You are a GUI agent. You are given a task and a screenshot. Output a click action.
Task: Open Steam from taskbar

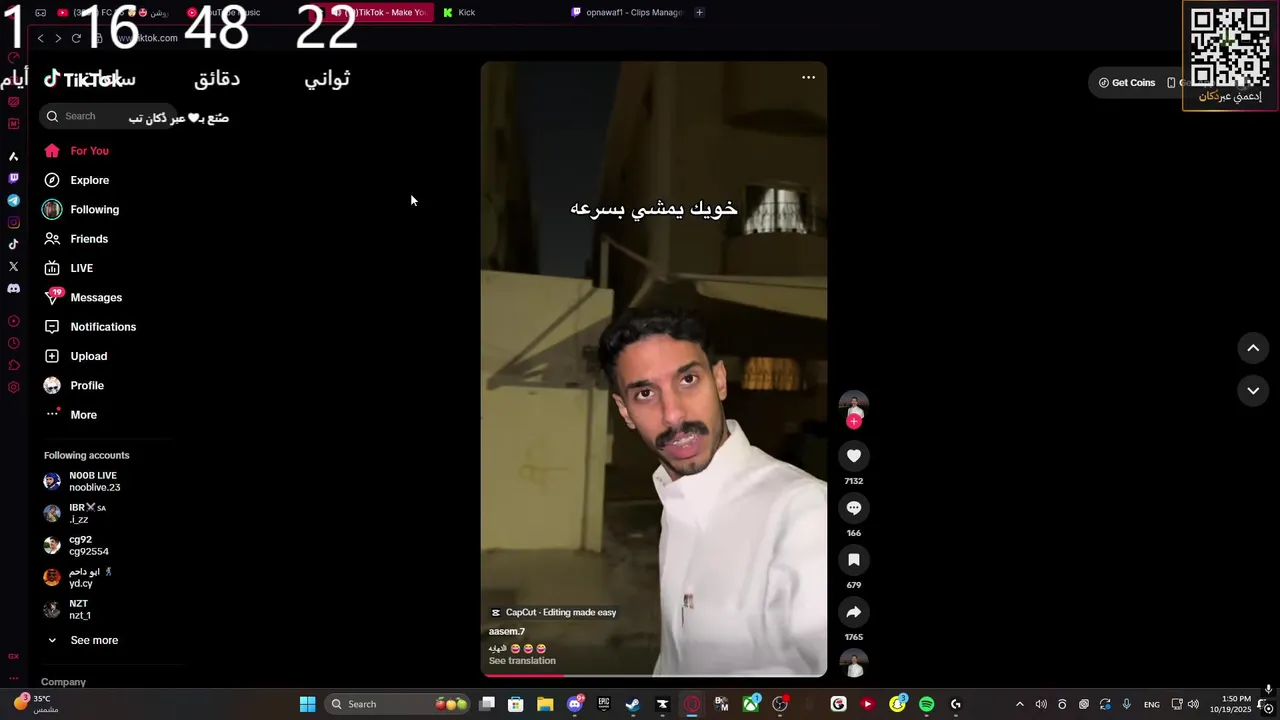click(x=632, y=704)
